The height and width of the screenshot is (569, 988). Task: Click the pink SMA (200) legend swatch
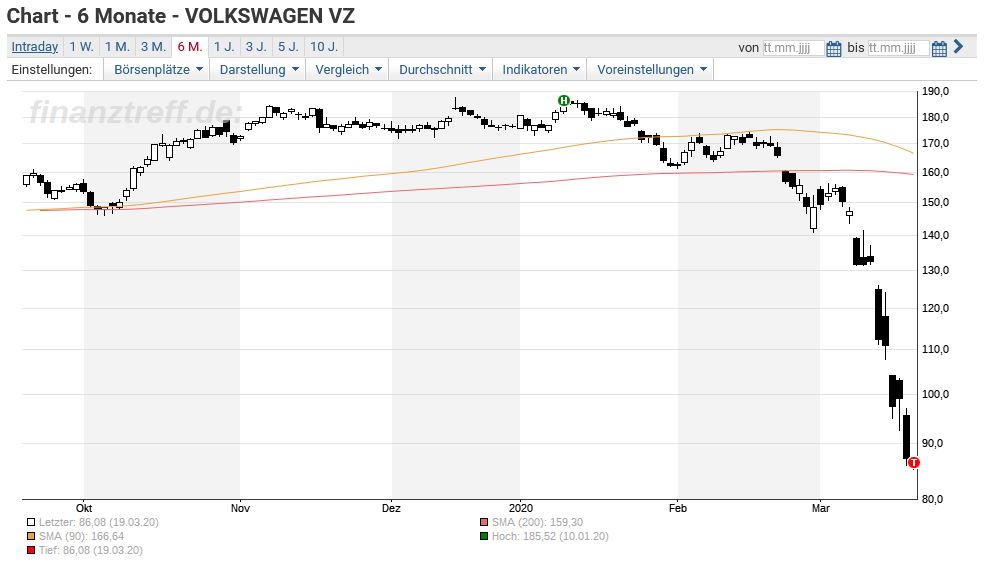click(x=484, y=522)
